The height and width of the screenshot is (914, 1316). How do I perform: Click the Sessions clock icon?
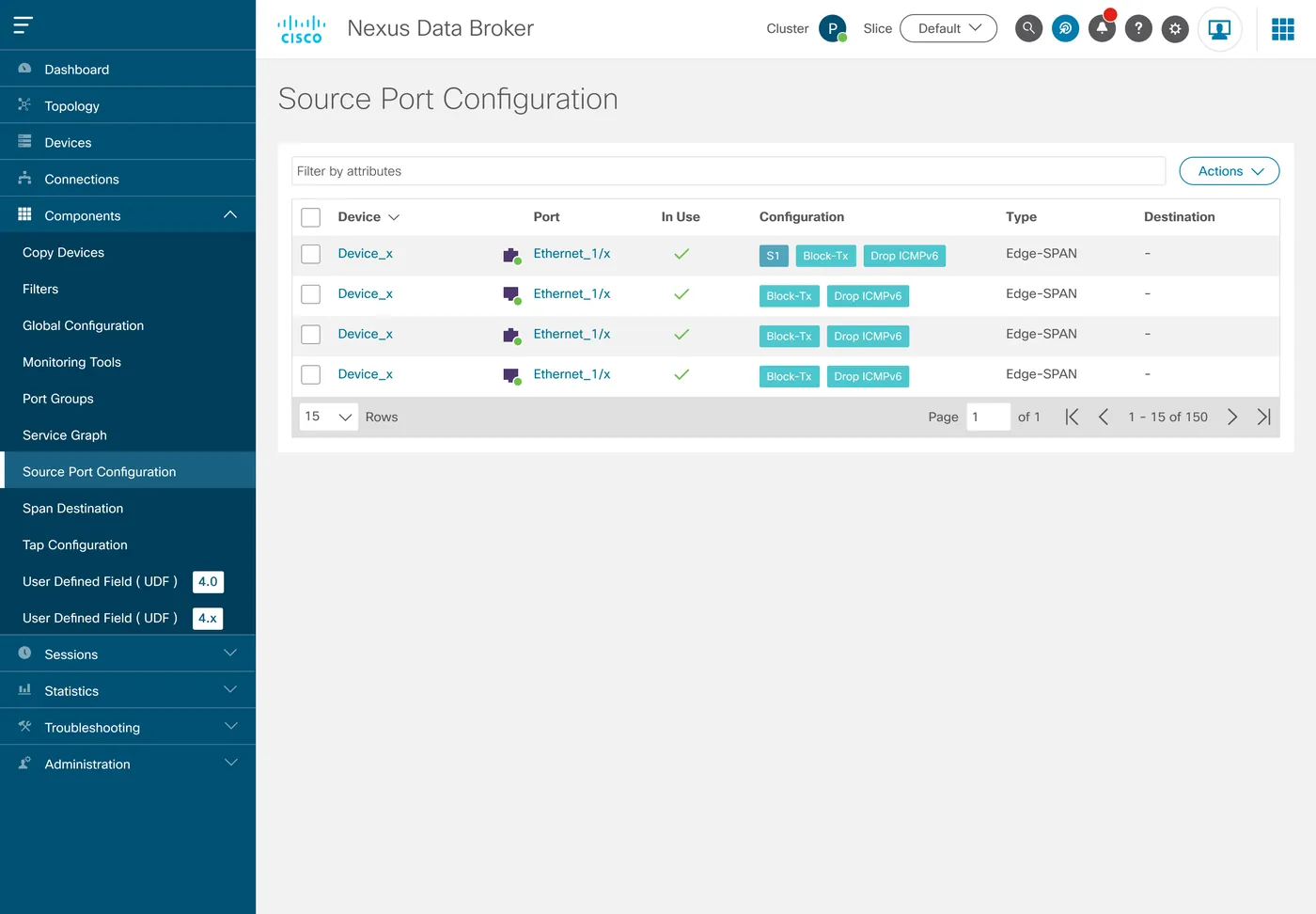pyautogui.click(x=24, y=654)
